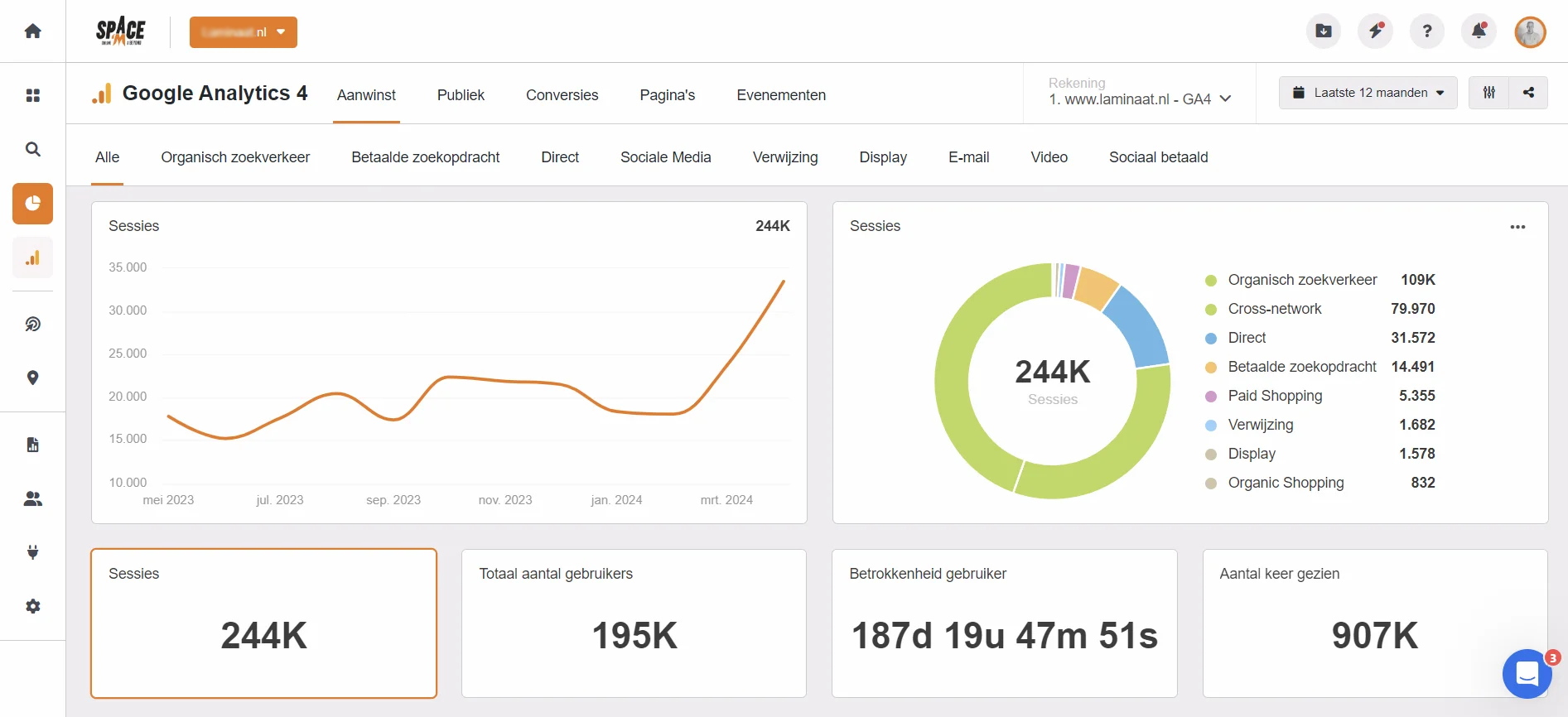
Task: Switch to the Evenementen tab
Action: [781, 95]
